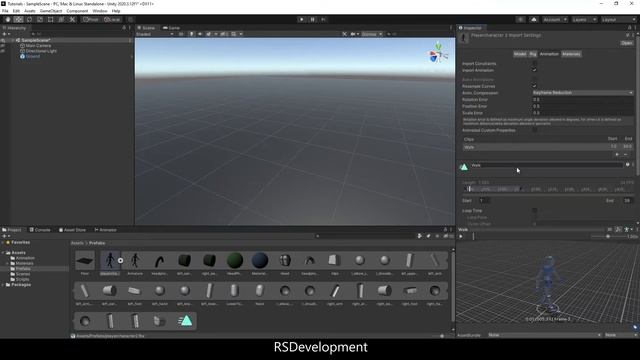Toggle scene audio speaker icon
Screen dimensions: 640x360
point(200,34)
